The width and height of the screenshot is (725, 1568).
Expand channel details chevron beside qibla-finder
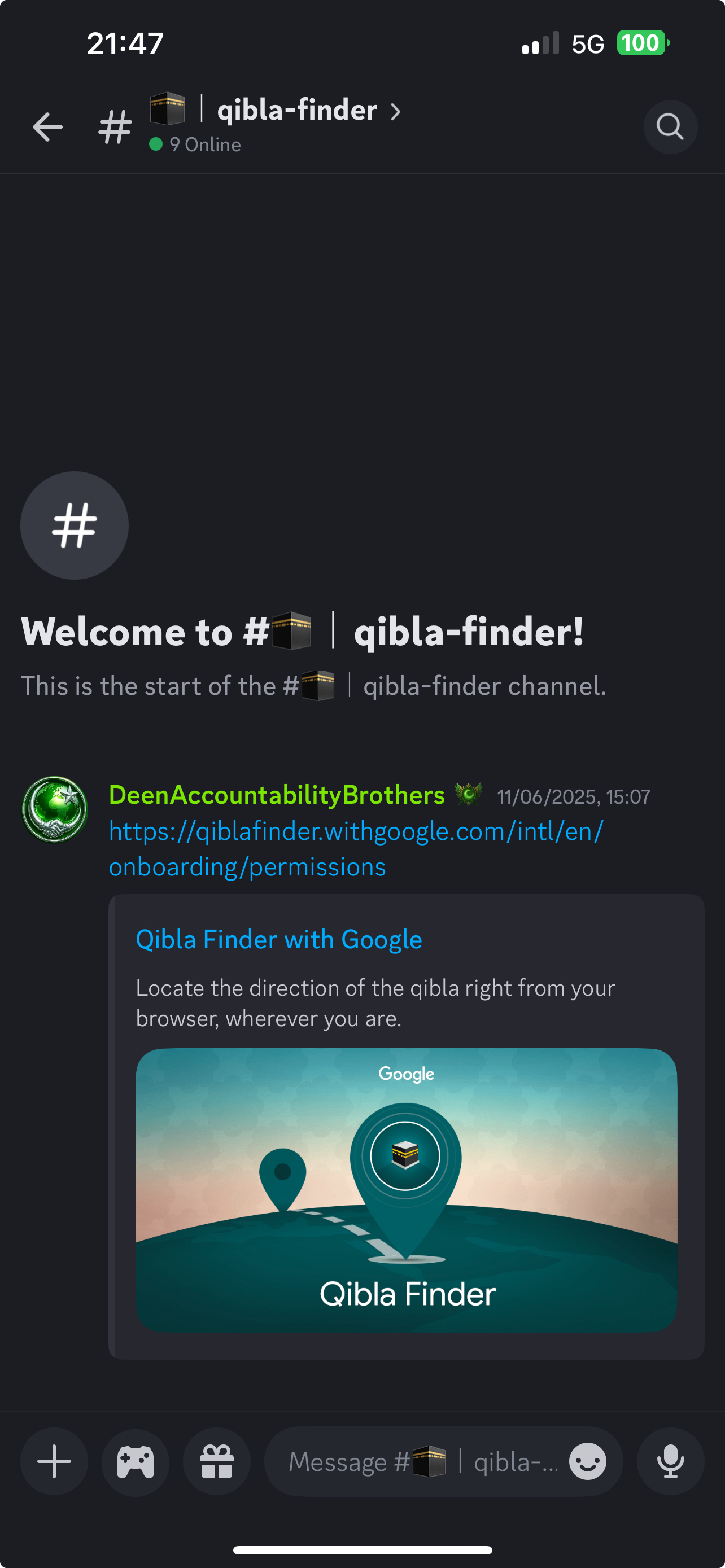tap(396, 111)
